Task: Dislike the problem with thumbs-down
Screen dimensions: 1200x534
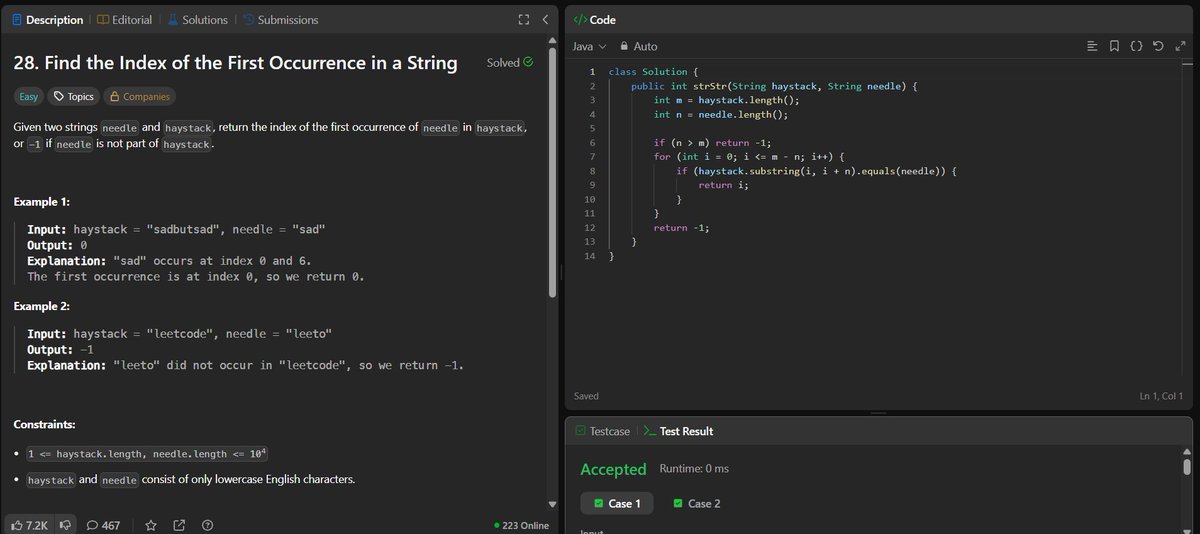Action: 65,525
